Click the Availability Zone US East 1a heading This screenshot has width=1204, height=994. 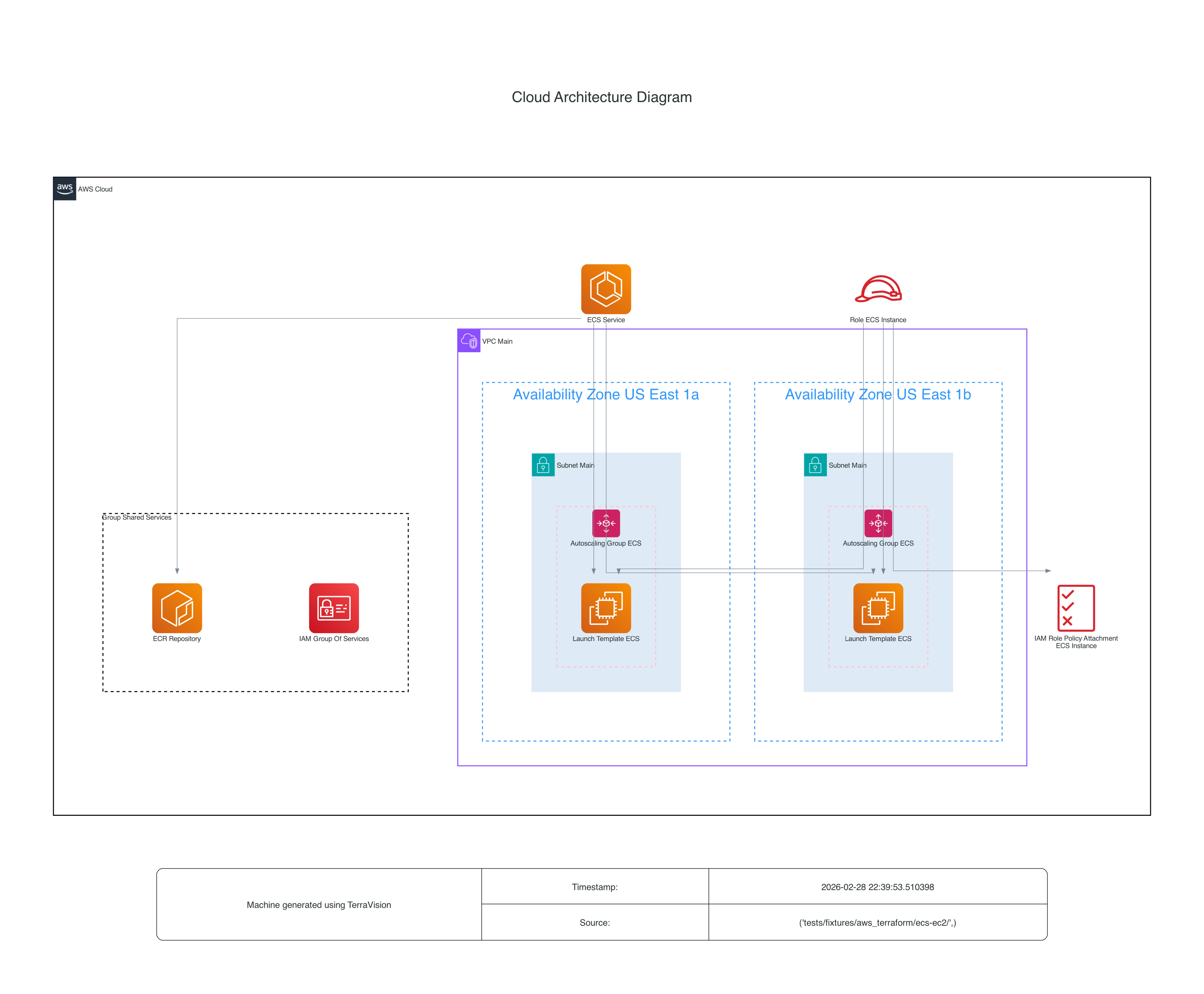coord(606,395)
